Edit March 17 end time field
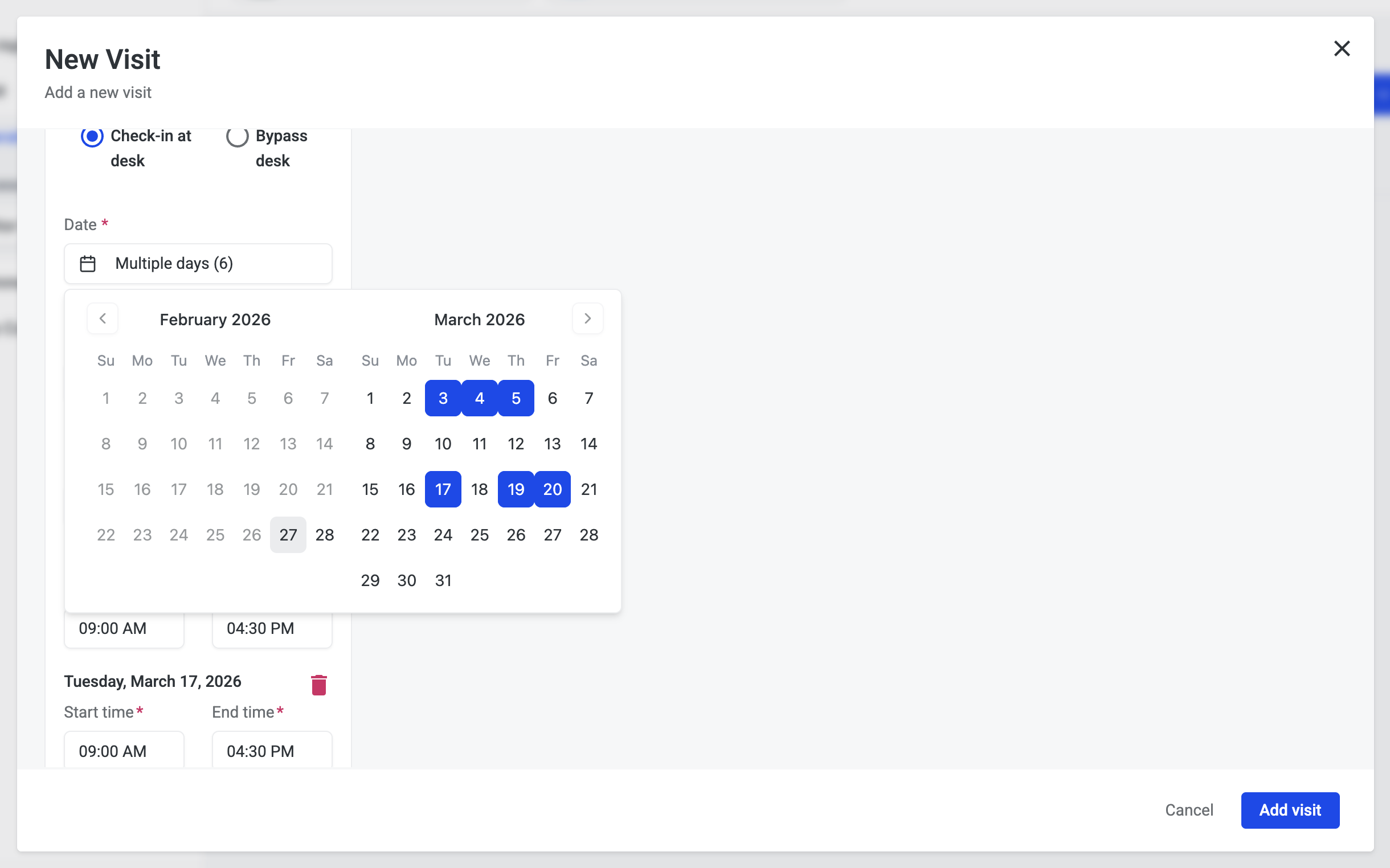 click(272, 751)
